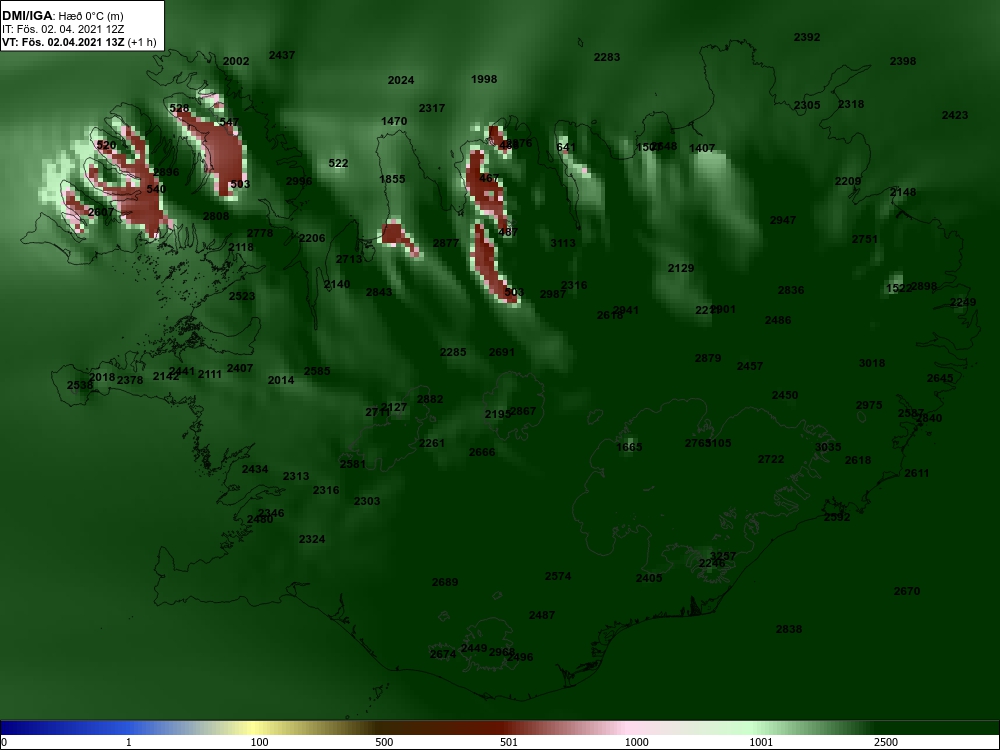The width and height of the screenshot is (1000, 750).
Task: Select the 2437 value label
Action: (x=282, y=55)
